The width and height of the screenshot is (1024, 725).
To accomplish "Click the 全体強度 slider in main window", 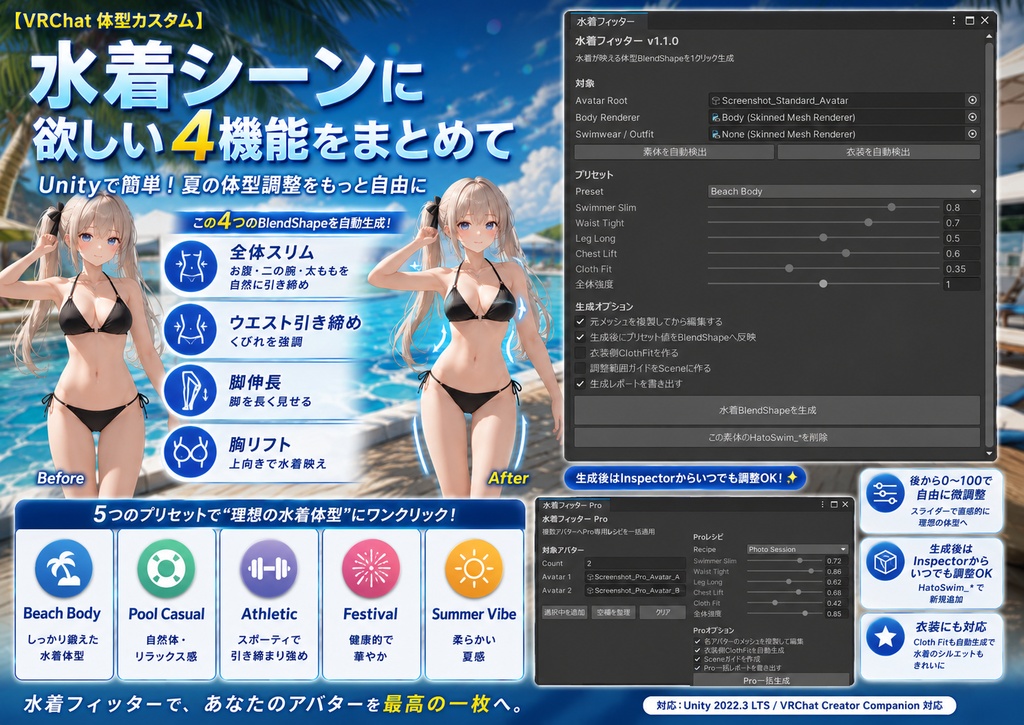I will 824,284.
